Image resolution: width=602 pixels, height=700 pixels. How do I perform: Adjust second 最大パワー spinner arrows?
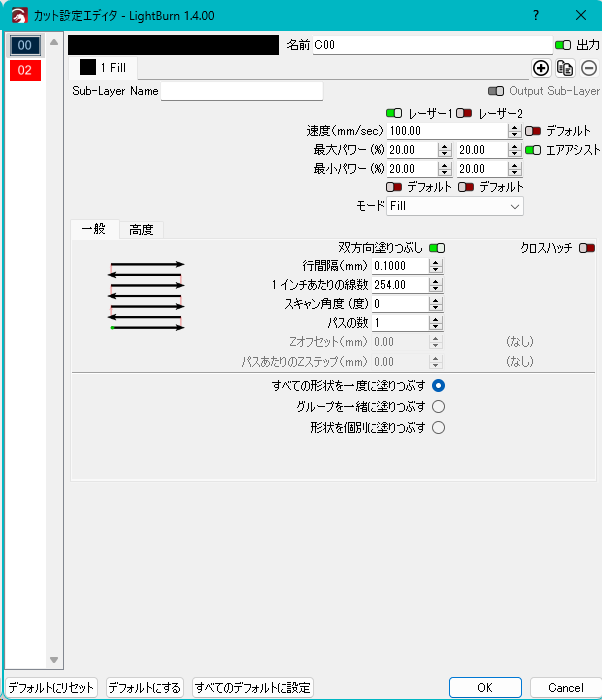pyautogui.click(x=514, y=150)
